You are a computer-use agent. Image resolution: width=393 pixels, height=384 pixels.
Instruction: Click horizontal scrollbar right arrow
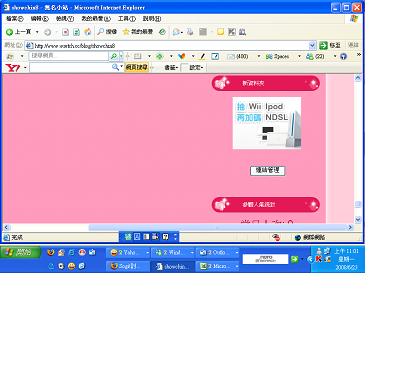(350, 227)
